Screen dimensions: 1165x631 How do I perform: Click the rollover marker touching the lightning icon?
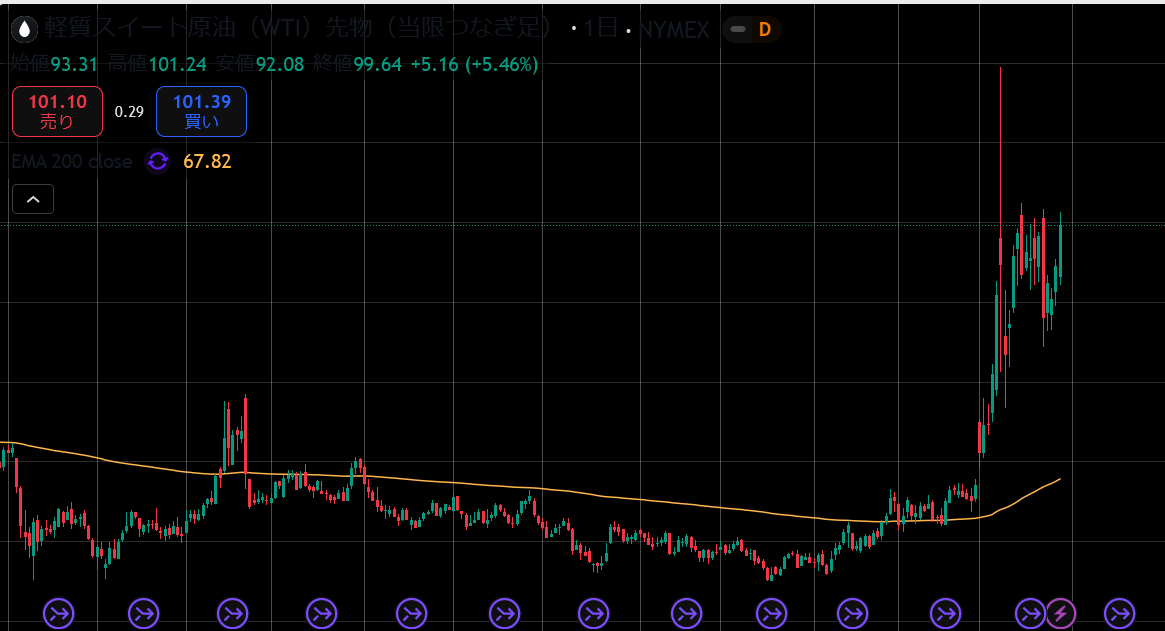pos(1030,612)
